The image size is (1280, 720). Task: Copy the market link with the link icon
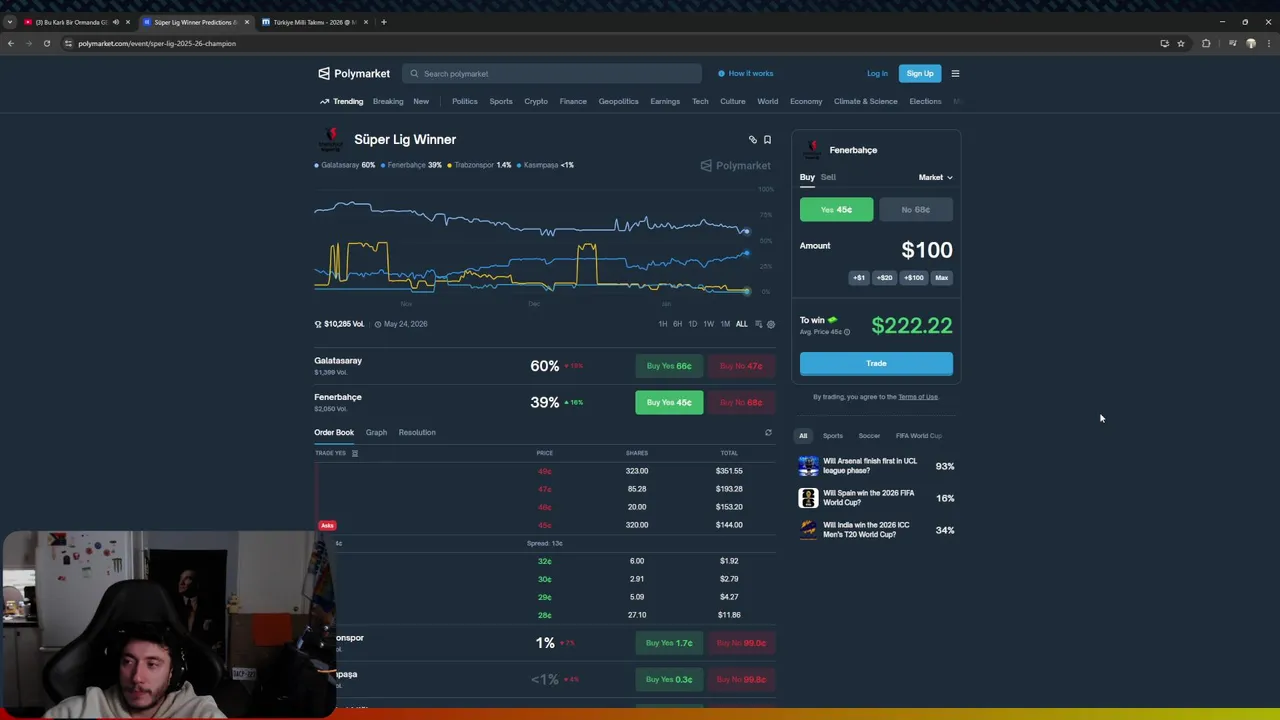click(x=753, y=140)
